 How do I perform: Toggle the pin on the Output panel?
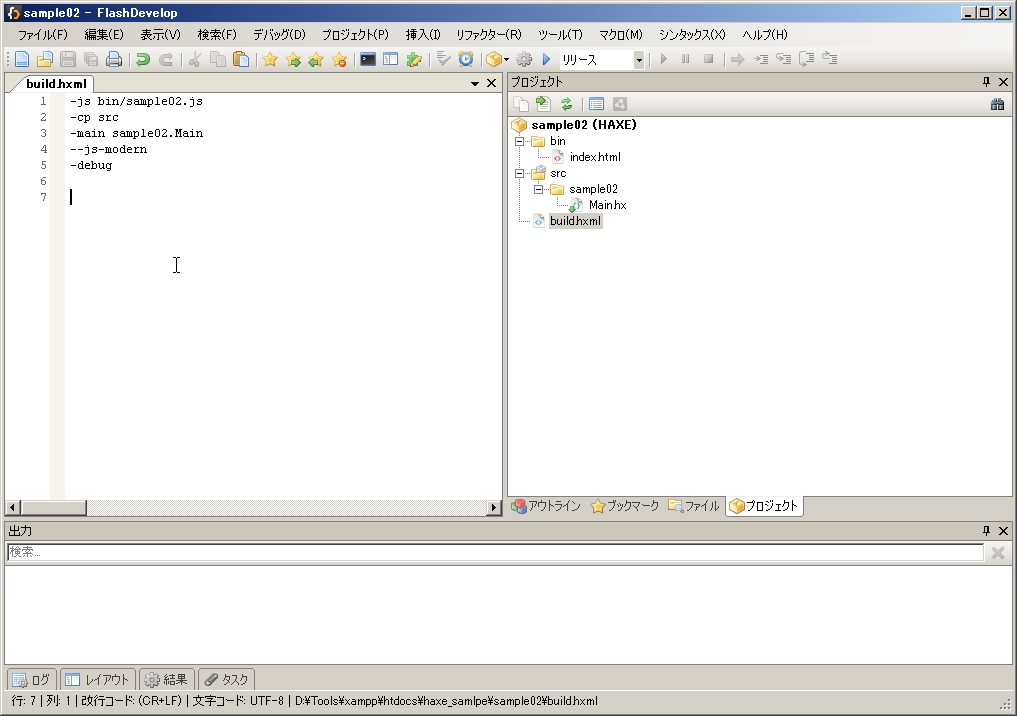(x=987, y=531)
